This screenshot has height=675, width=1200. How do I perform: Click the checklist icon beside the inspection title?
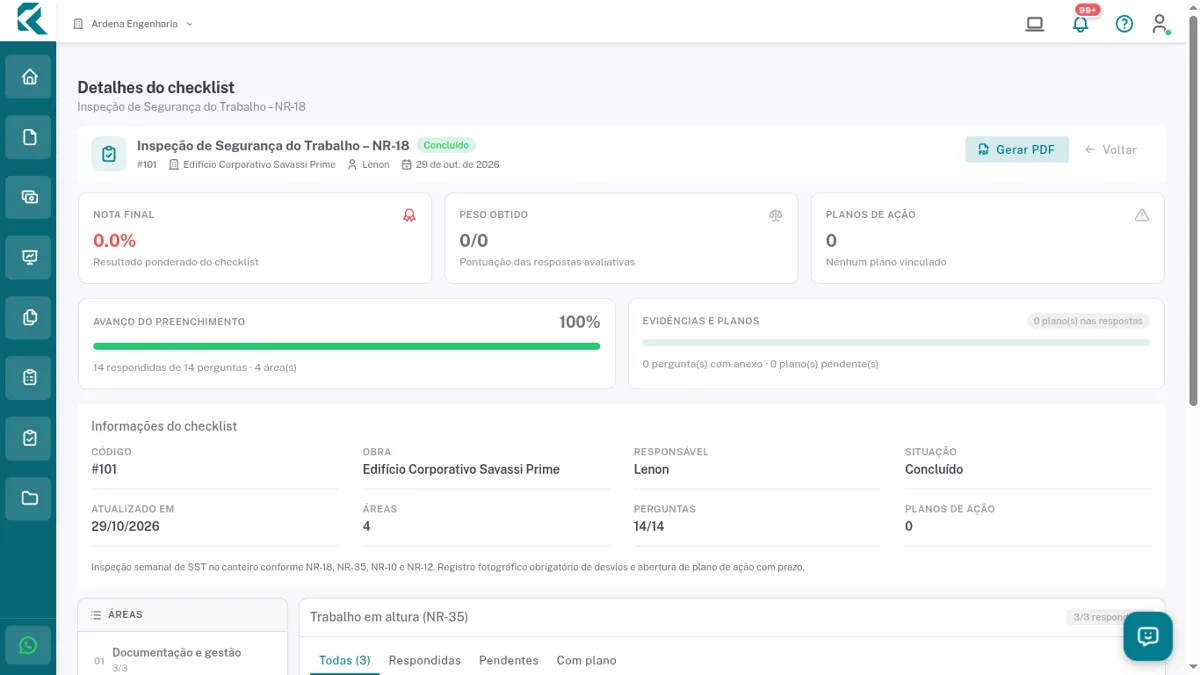tap(109, 154)
